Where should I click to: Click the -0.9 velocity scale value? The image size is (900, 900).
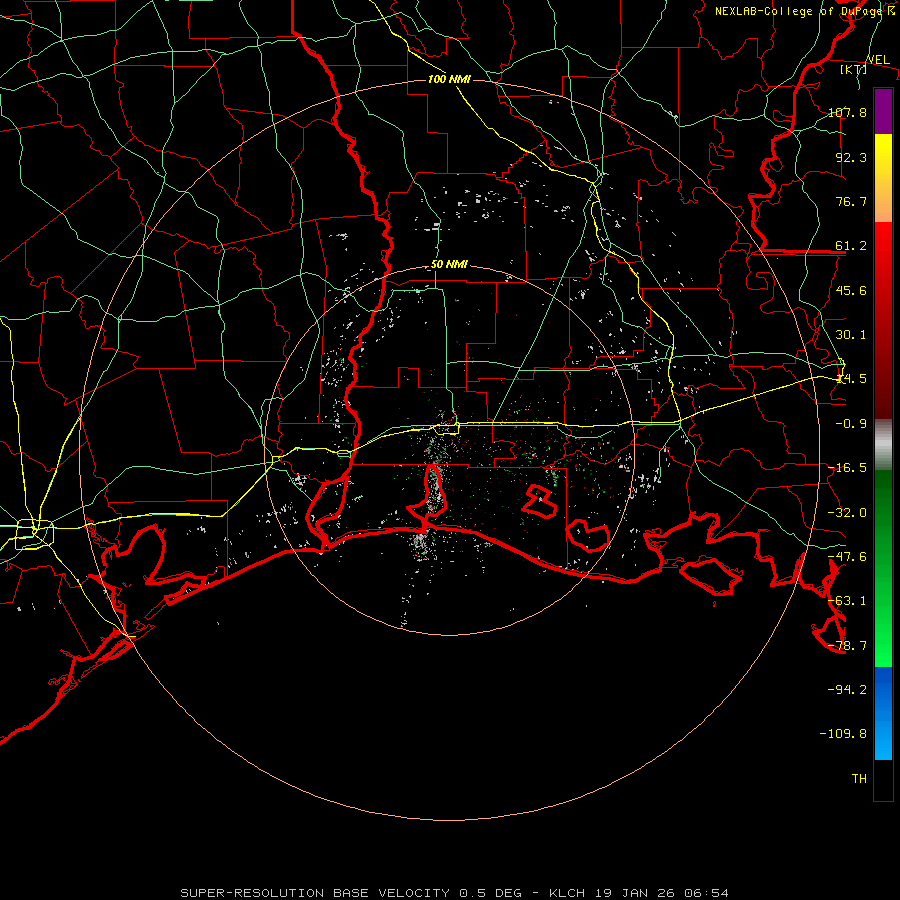coord(851,424)
